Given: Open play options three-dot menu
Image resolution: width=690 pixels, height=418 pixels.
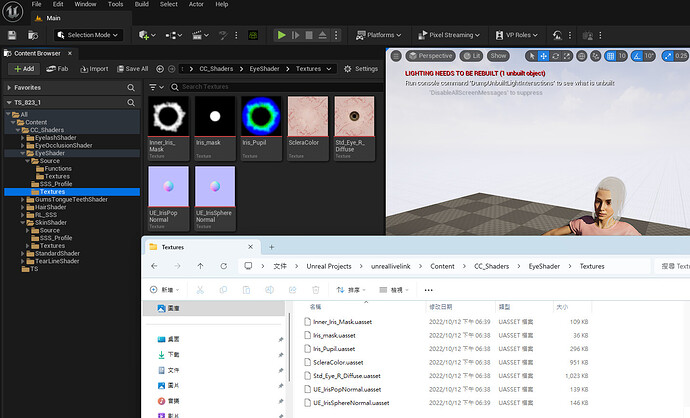Looking at the screenshot, I should [336, 35].
